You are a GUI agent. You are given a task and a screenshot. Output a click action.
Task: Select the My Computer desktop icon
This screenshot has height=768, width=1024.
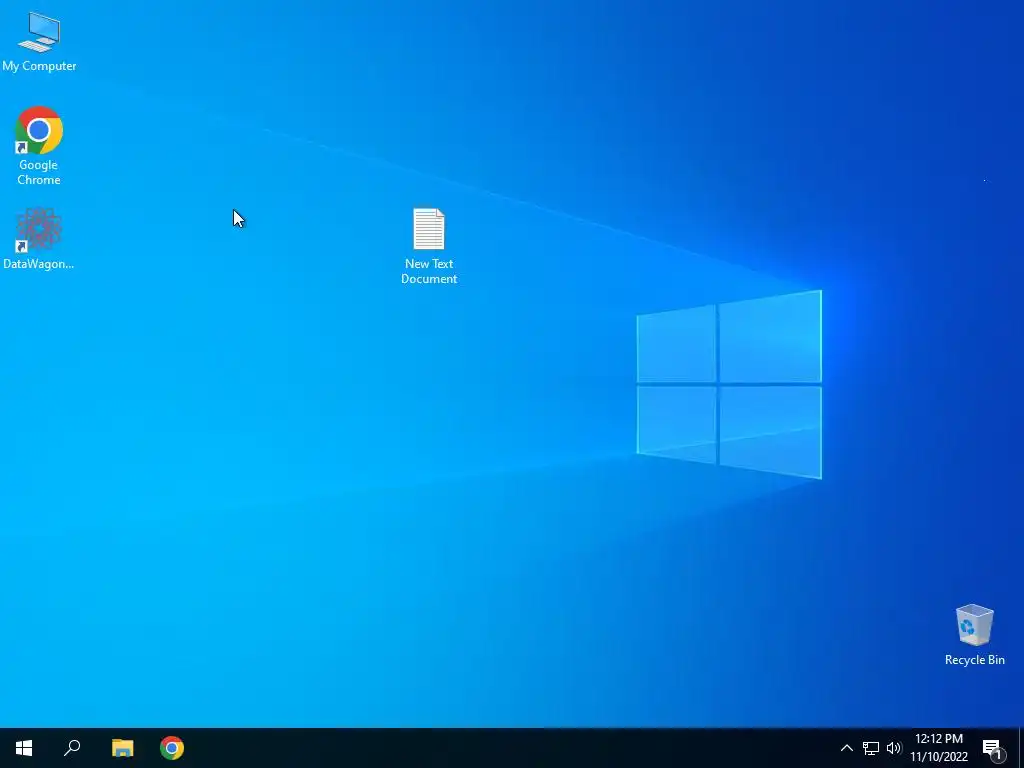tap(39, 41)
